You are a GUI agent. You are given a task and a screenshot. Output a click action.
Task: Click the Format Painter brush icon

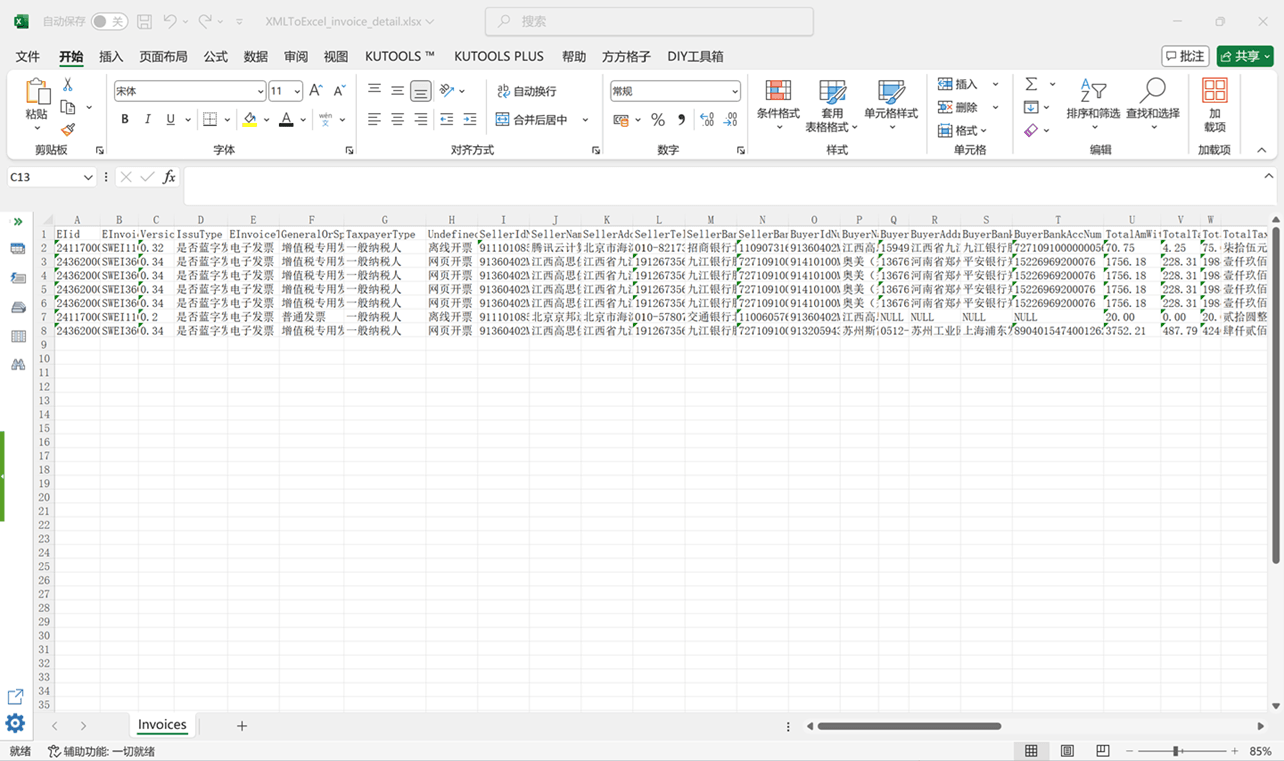tap(68, 129)
